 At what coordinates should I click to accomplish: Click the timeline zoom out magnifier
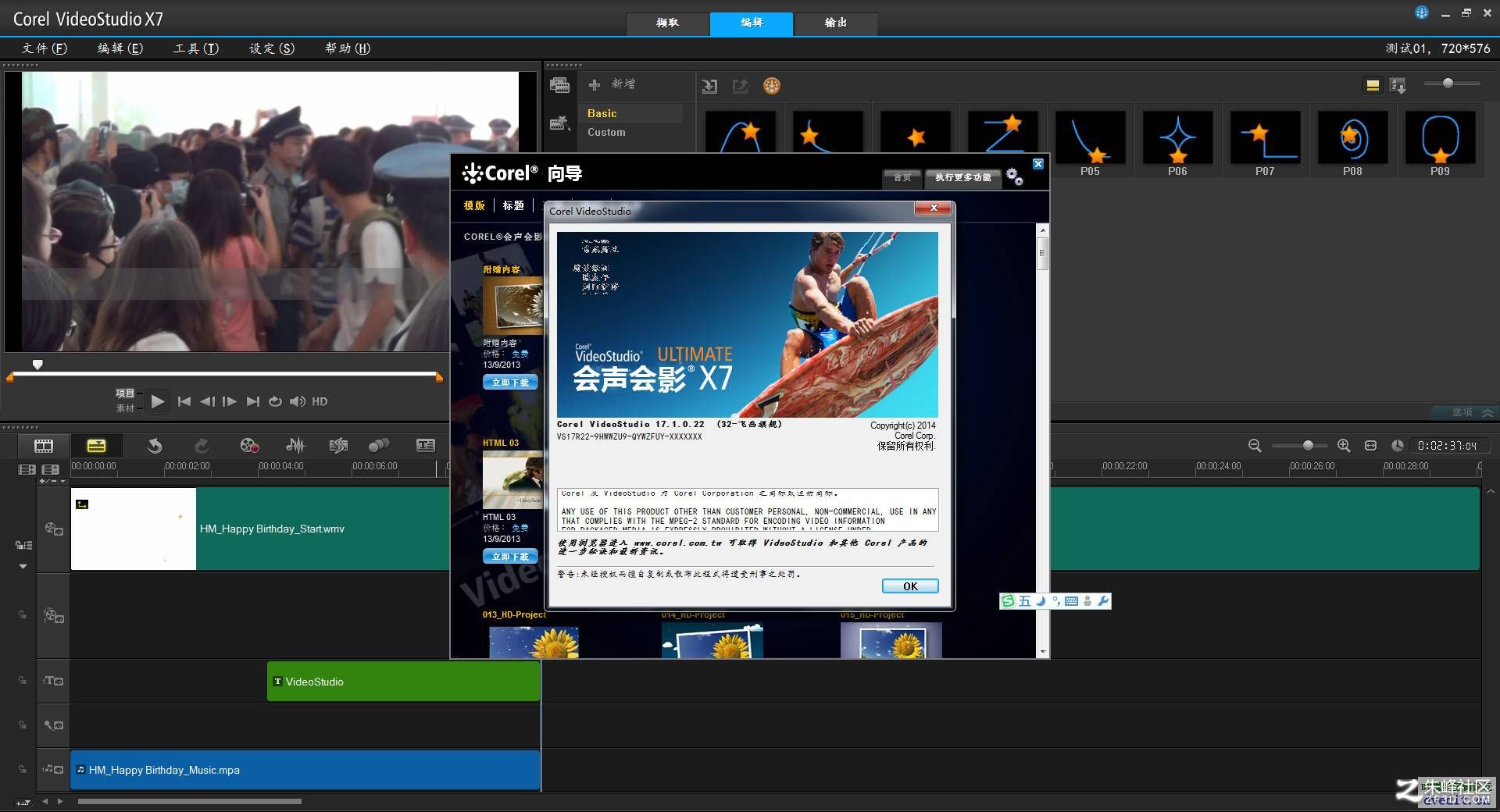(x=1255, y=446)
